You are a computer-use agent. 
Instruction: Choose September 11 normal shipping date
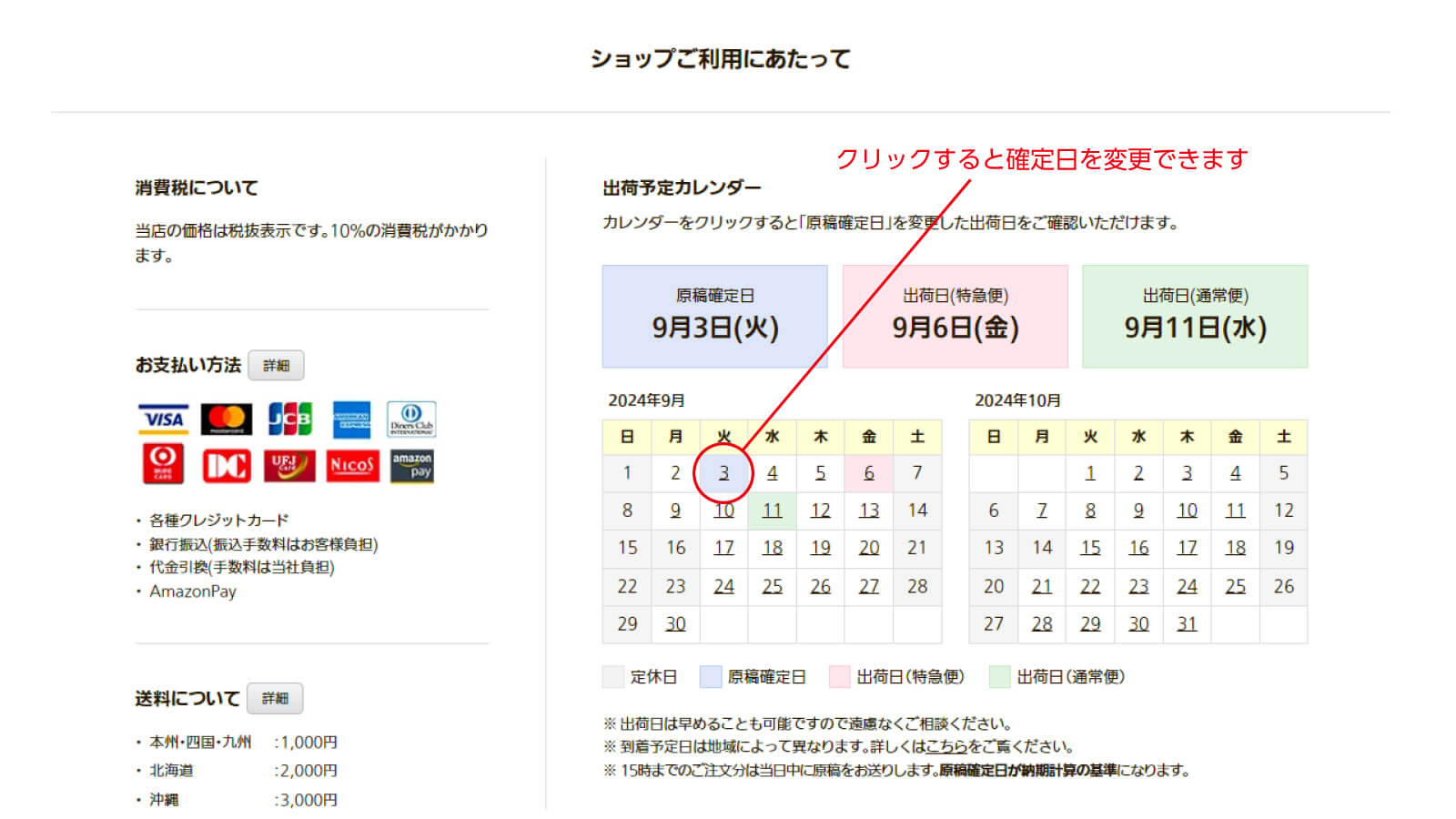[772, 511]
